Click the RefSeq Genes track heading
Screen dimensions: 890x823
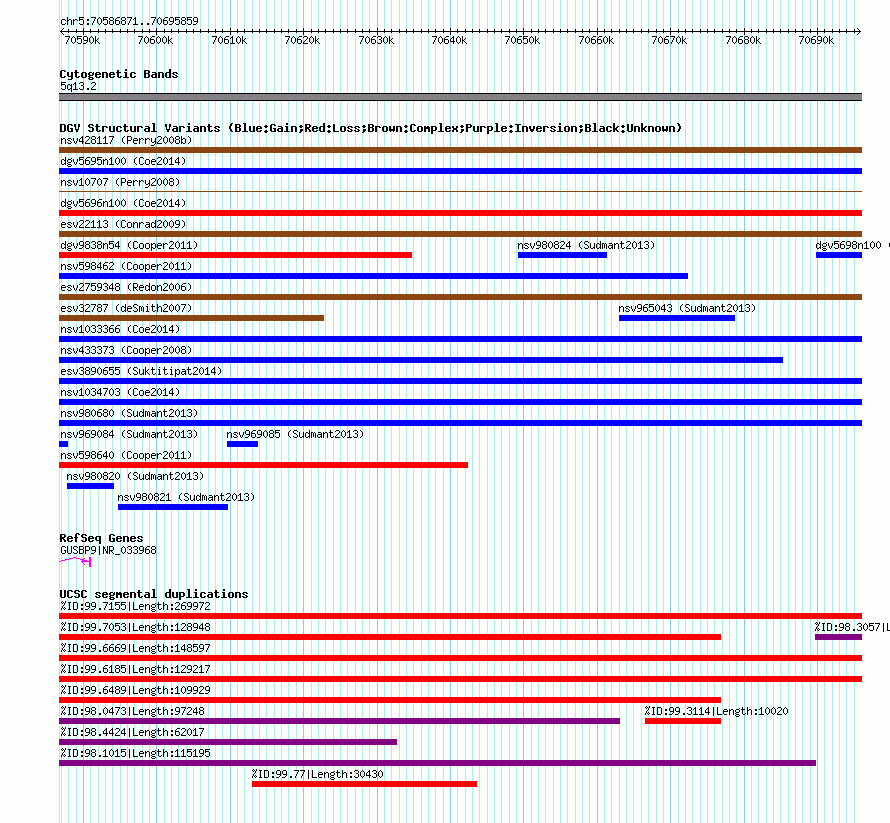point(101,538)
